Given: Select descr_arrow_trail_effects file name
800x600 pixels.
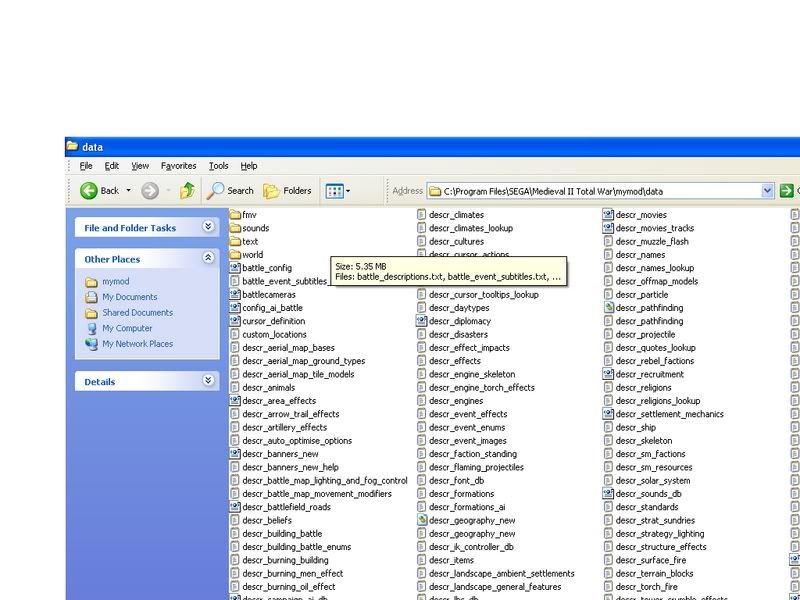Looking at the screenshot, I should coord(291,414).
